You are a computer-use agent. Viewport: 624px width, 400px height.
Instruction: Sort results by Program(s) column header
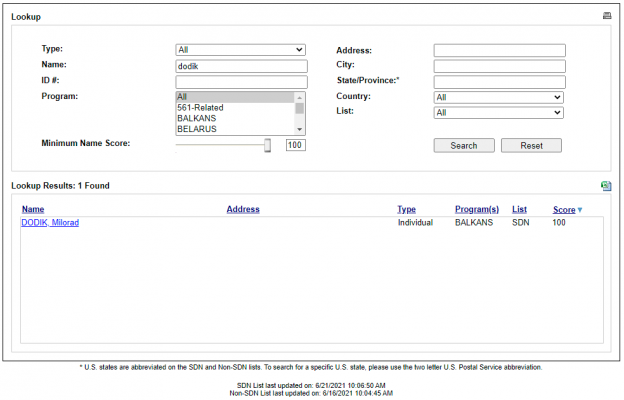[476, 209]
